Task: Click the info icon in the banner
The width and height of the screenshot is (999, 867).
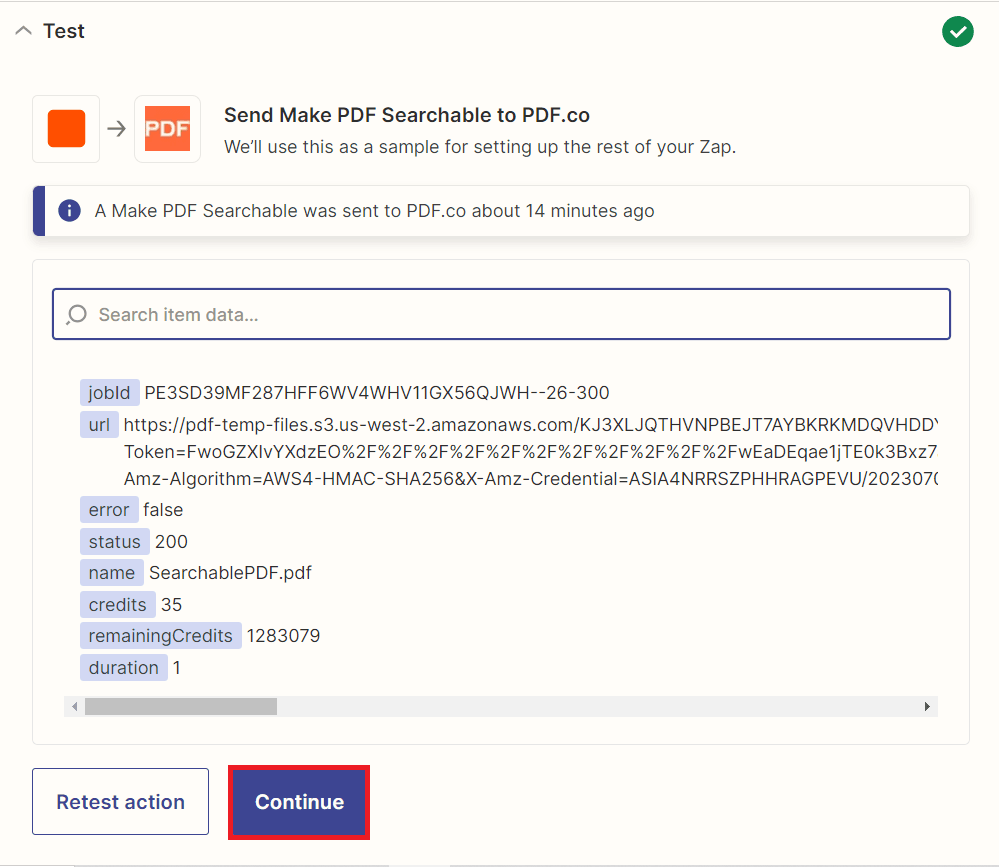Action: click(x=68, y=211)
